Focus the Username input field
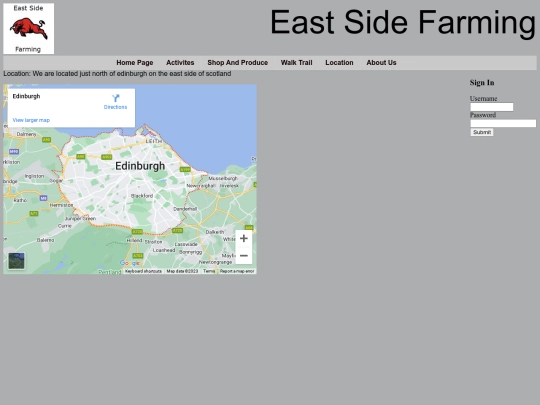This screenshot has height=405, width=540. [492, 107]
